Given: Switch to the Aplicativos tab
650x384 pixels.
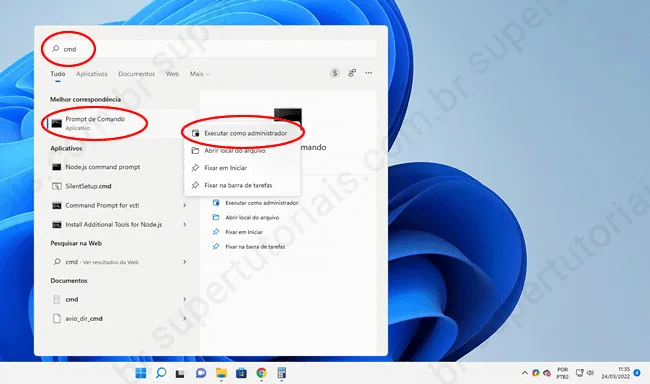Looking at the screenshot, I should click(92, 74).
